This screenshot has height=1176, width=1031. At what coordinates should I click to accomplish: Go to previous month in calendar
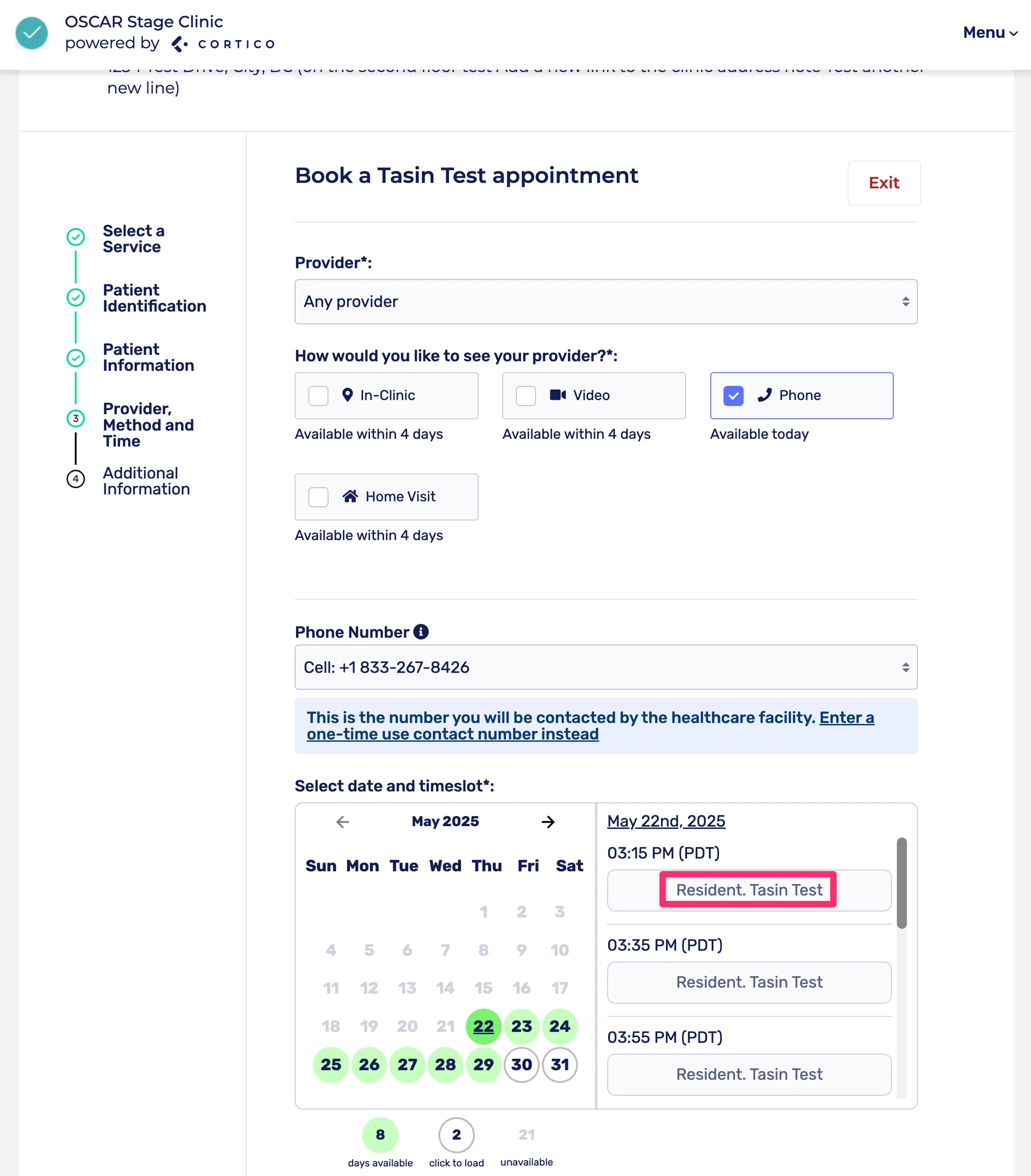[x=343, y=822]
